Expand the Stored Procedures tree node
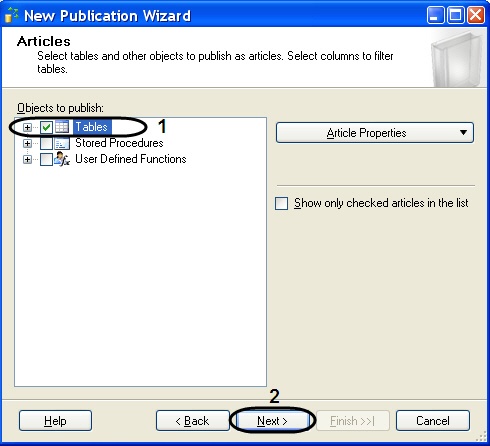The width and height of the screenshot is (490, 446). tap(27, 144)
